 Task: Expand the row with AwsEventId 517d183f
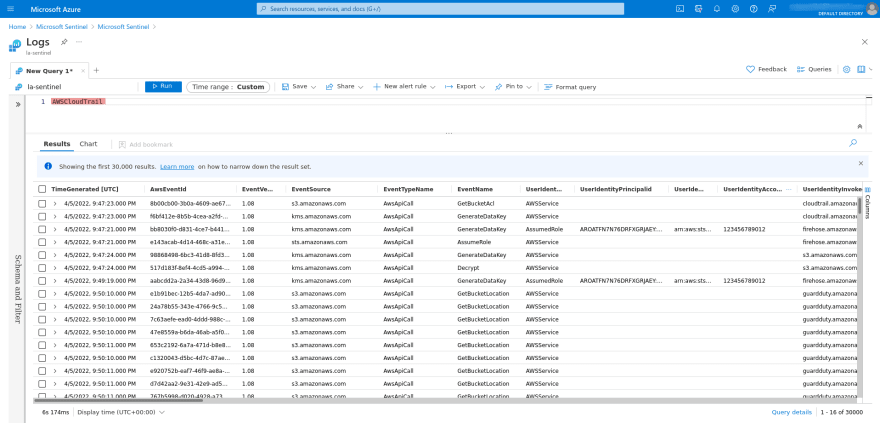click(x=55, y=268)
